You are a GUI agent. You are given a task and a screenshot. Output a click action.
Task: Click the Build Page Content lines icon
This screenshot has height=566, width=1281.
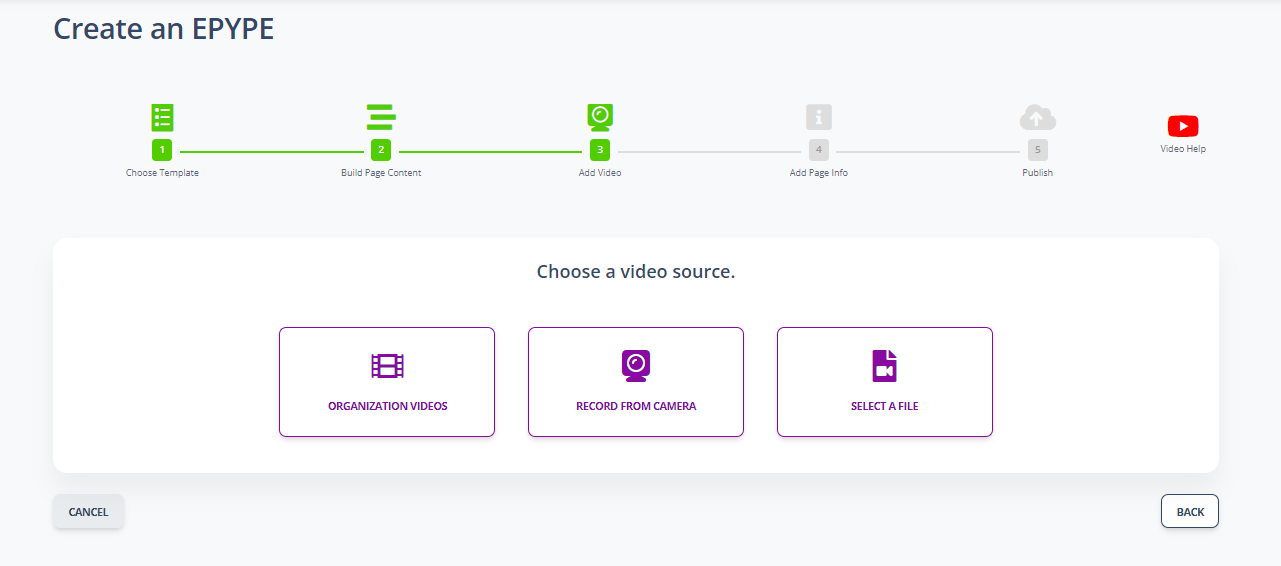tap(381, 117)
